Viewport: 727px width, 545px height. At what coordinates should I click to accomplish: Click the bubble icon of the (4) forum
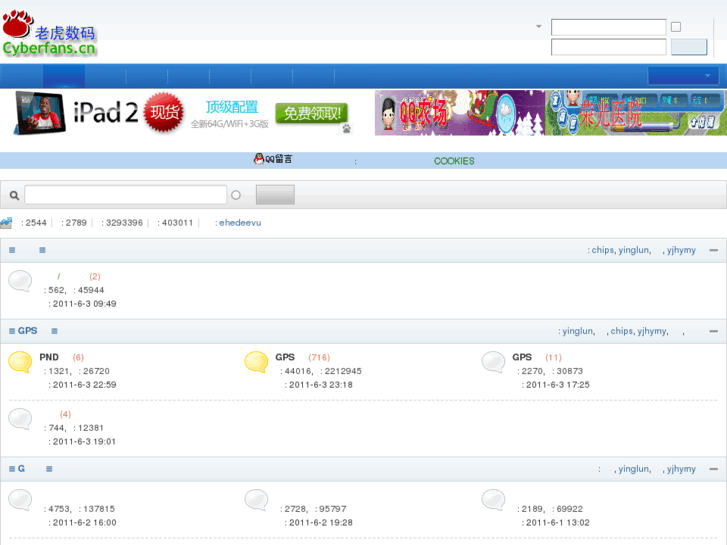point(20,418)
